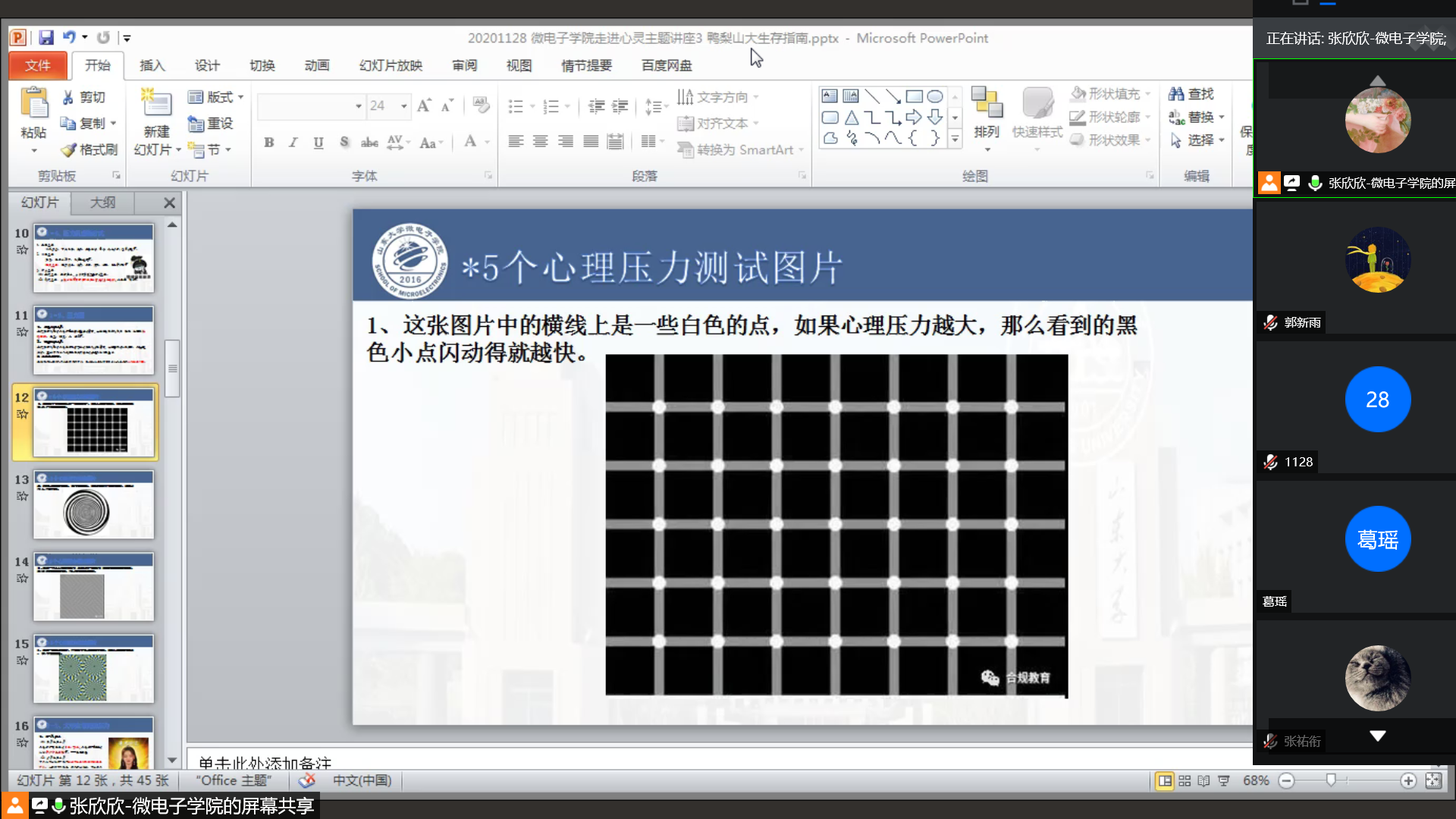Viewport: 1456px width, 819px height.
Task: Switch to Normal view in status bar
Action: (x=1165, y=781)
